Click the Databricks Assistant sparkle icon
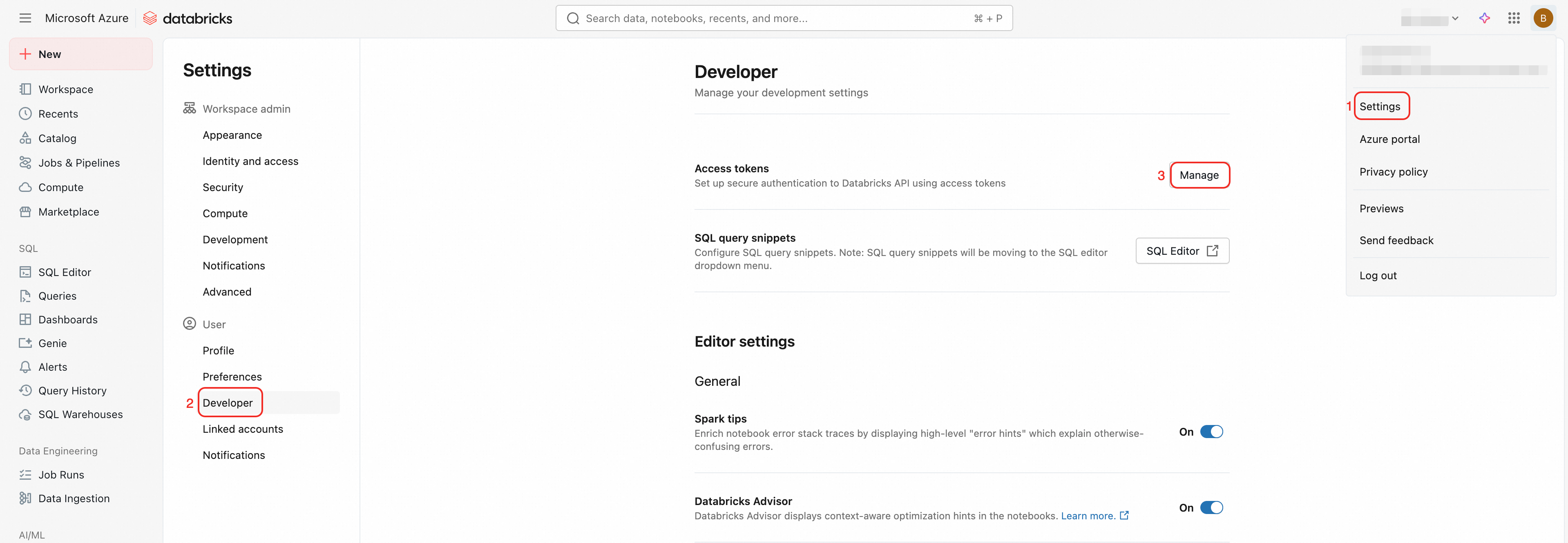1568x543 pixels. click(x=1484, y=18)
